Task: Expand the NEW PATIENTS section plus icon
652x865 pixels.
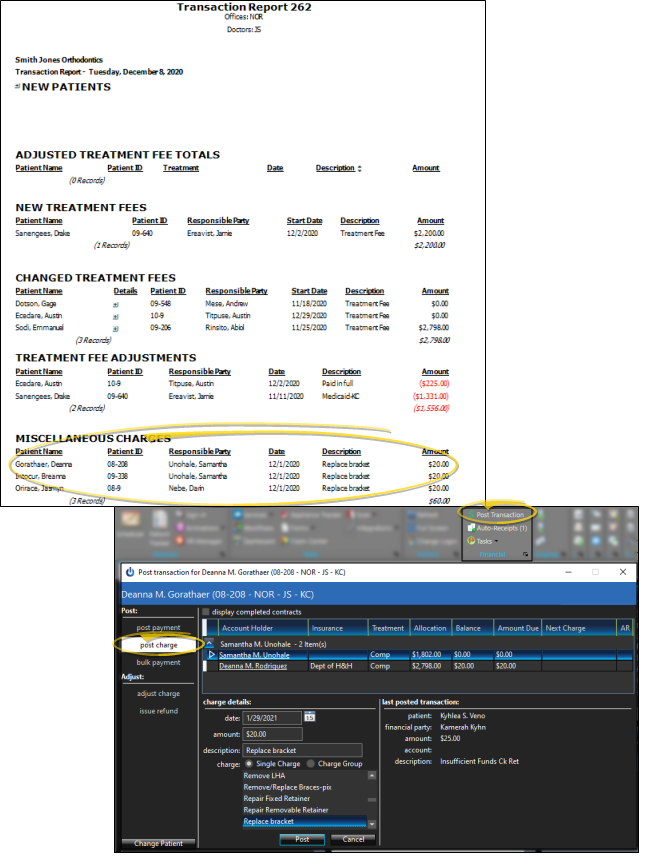Action: [18, 87]
